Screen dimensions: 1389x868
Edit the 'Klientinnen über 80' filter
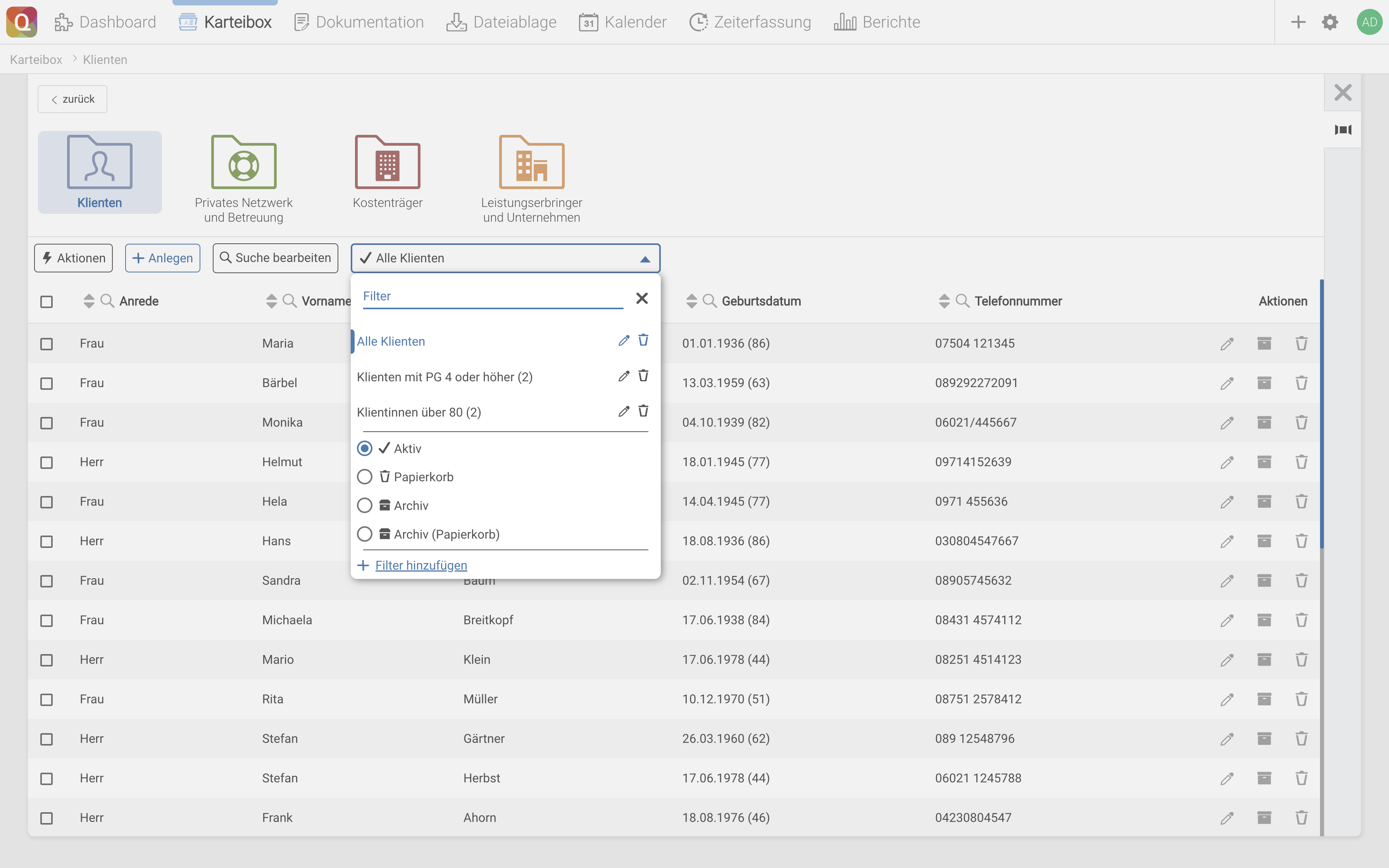(x=623, y=412)
